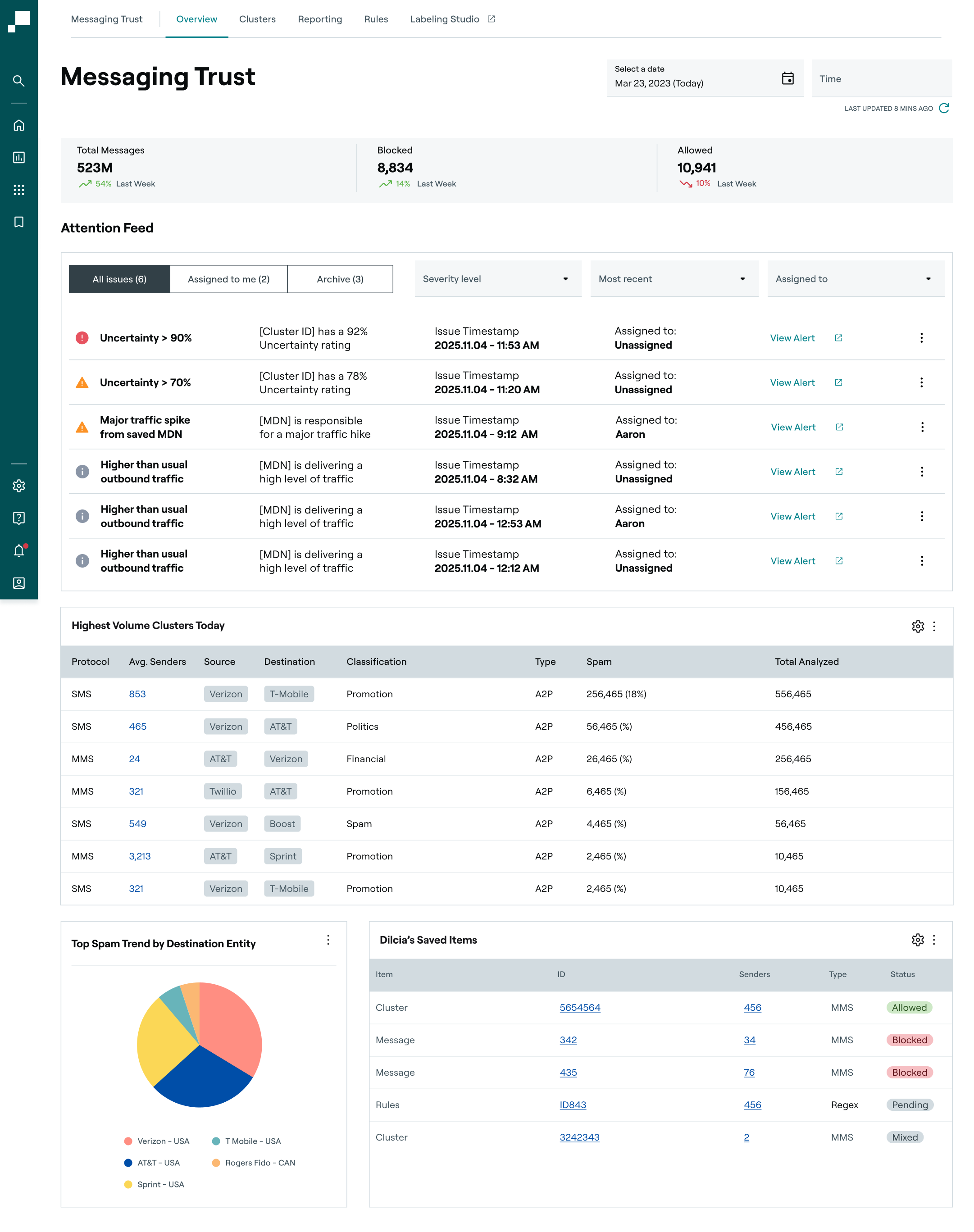The width and height of the screenshot is (974, 1232).
Task: Open kebab menu on Top Spam Trend card
Action: pos(328,940)
